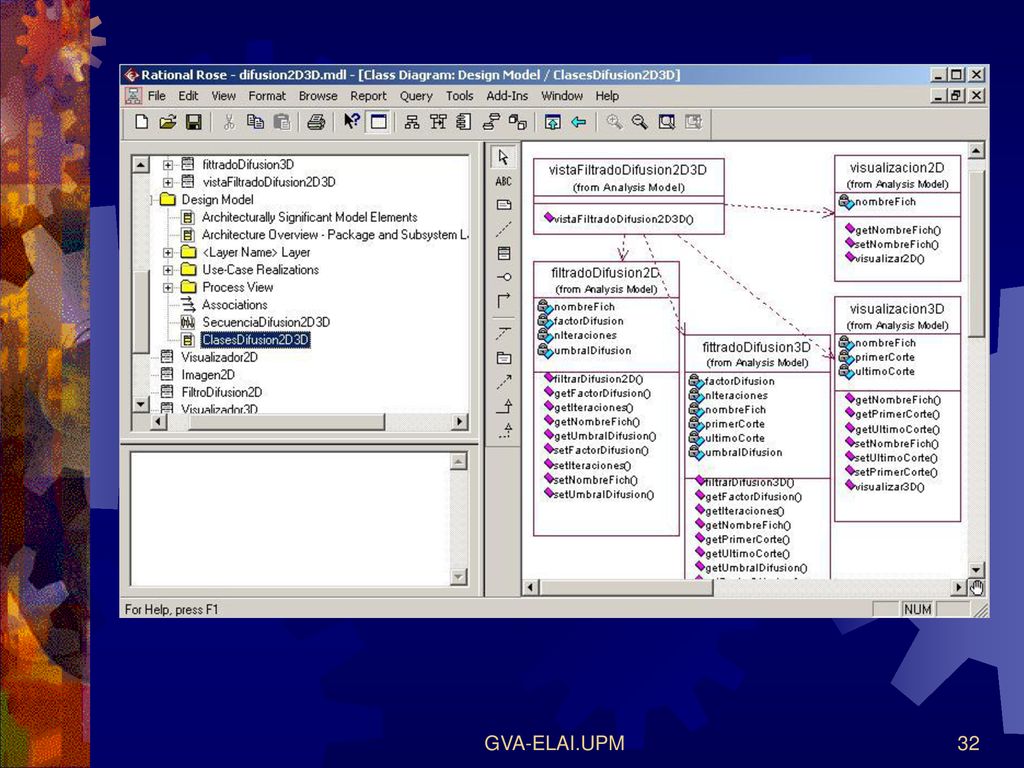This screenshot has height=768, width=1024.
Task: Fit the diagram in the window
Action: click(x=666, y=122)
